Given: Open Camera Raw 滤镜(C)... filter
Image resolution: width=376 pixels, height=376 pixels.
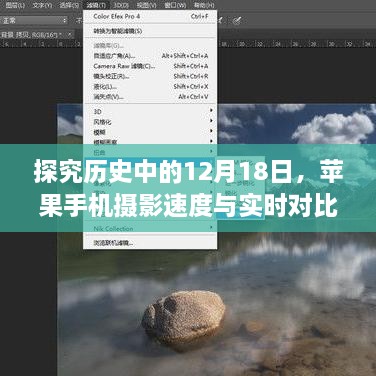Looking at the screenshot, I should tap(150, 66).
